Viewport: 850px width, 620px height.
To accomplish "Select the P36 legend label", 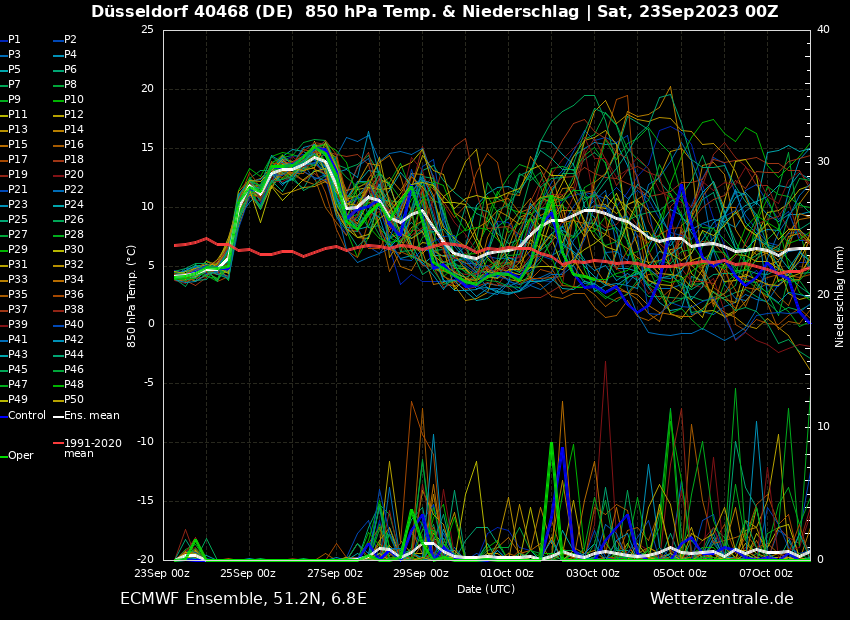I will point(74,295).
